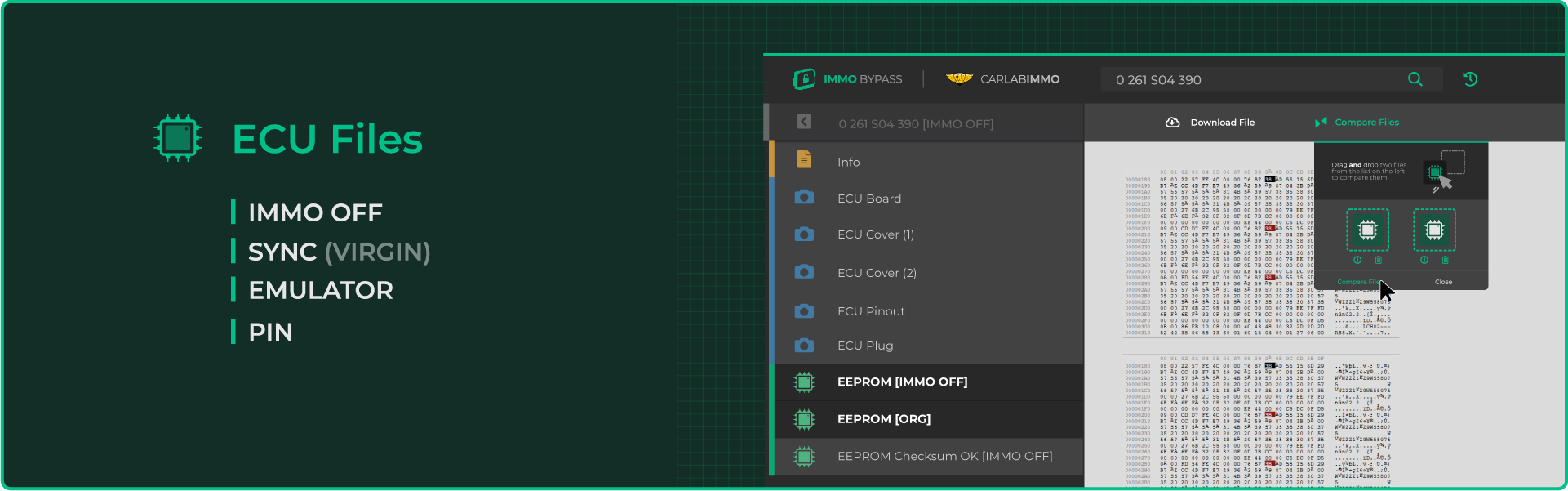Show info for second compare slot file
The height and width of the screenshot is (491, 1568).
pyautogui.click(x=1424, y=260)
